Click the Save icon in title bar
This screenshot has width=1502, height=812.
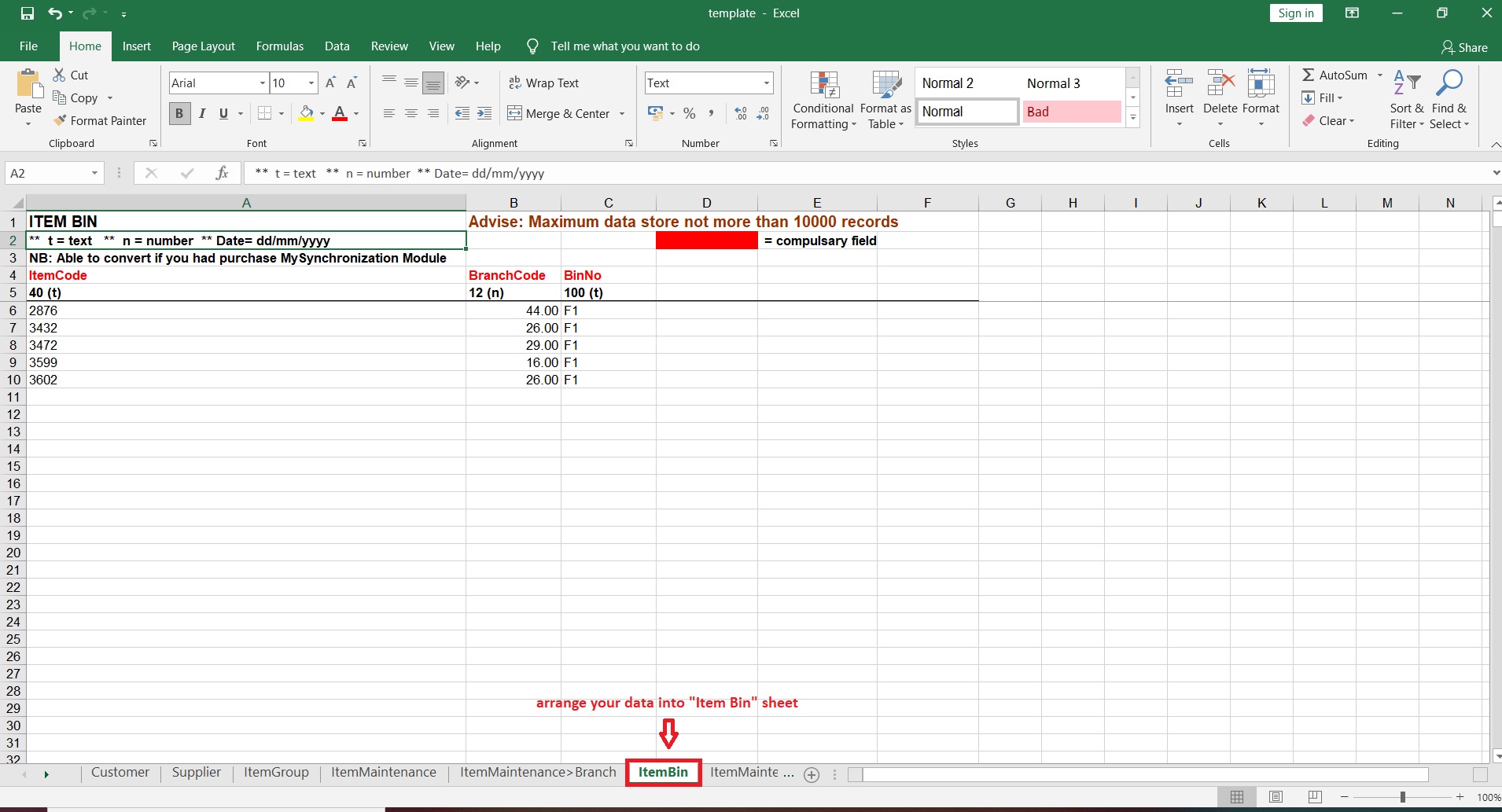[x=28, y=13]
